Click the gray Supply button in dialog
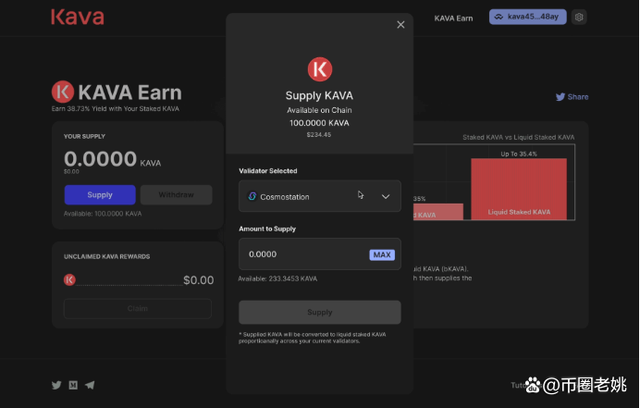 pyautogui.click(x=320, y=312)
